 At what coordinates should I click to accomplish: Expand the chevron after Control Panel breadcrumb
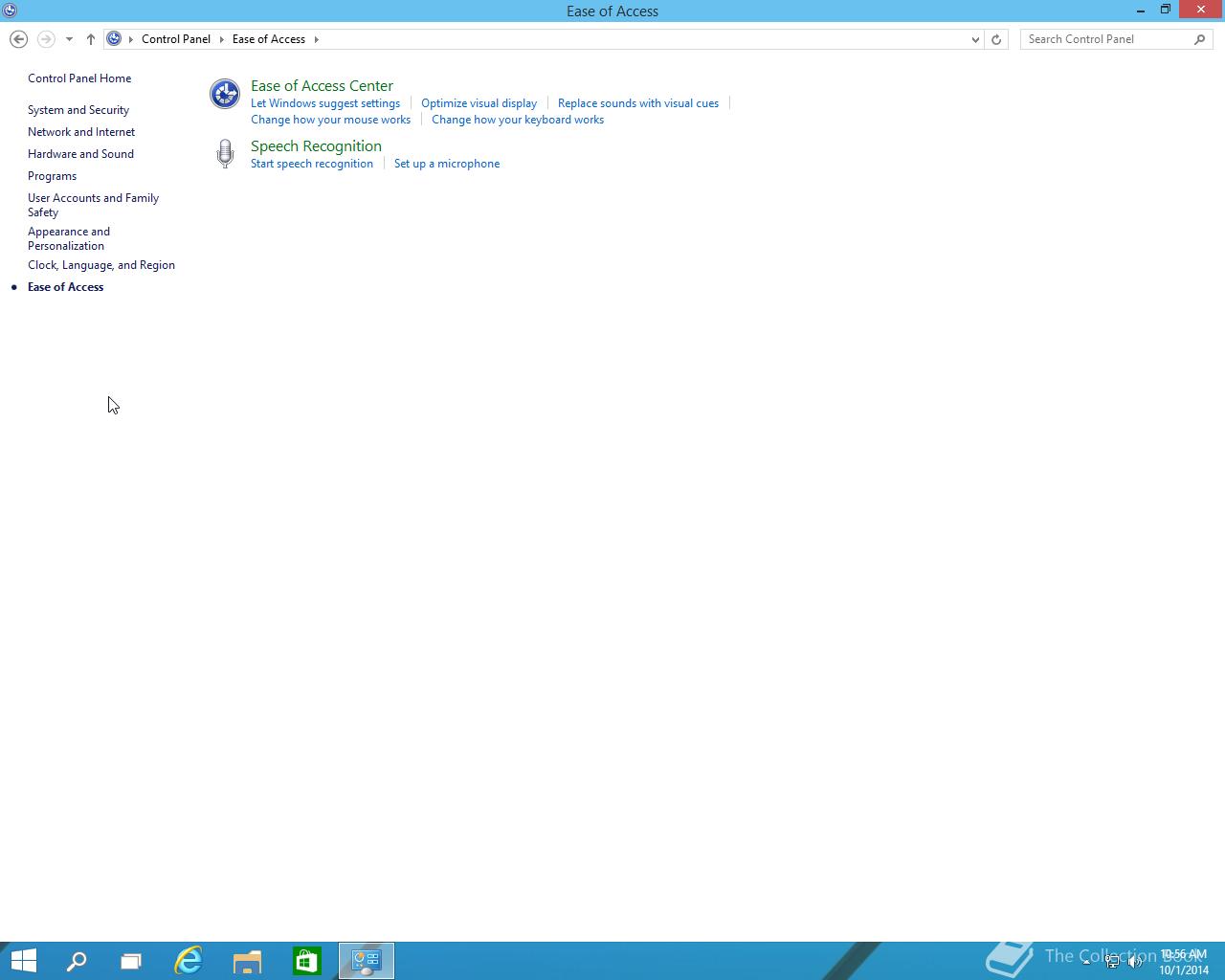(x=221, y=39)
